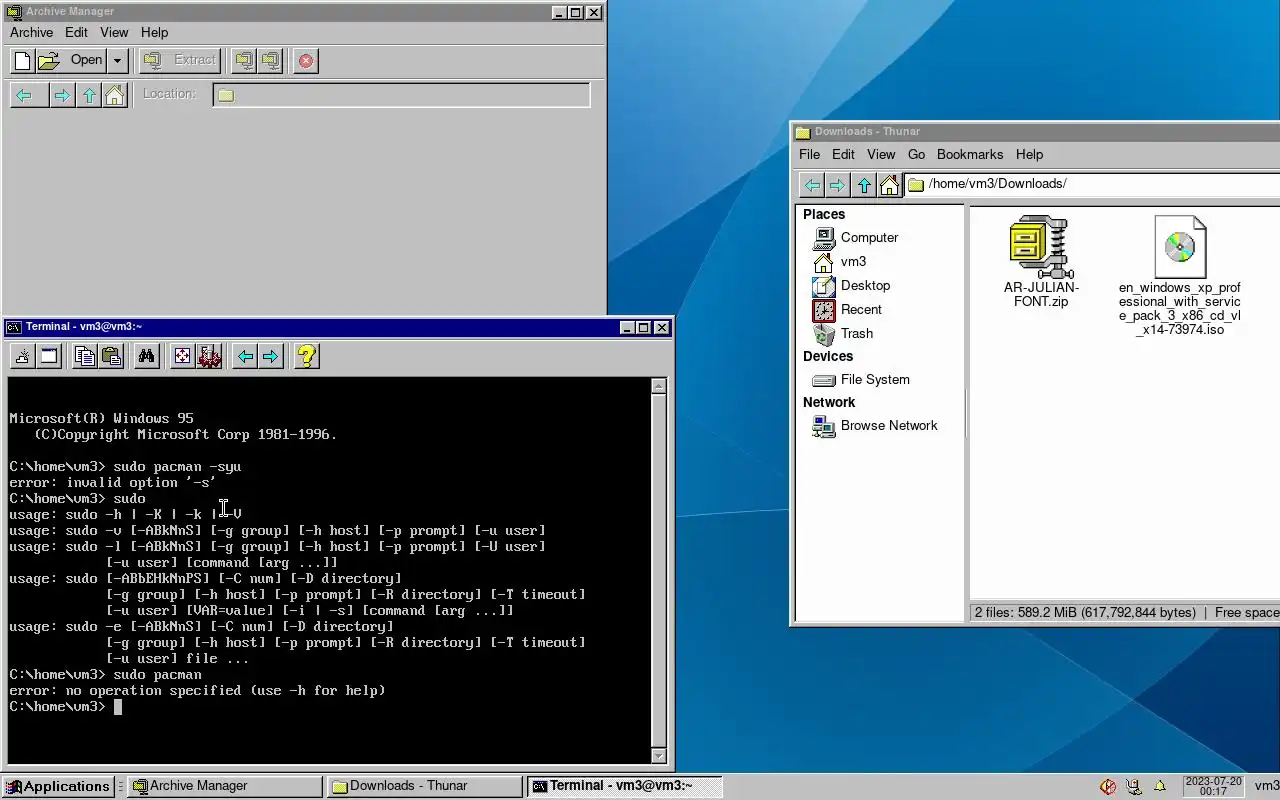1280x800 pixels.
Task: Open Thunar File menu
Action: [x=809, y=154]
